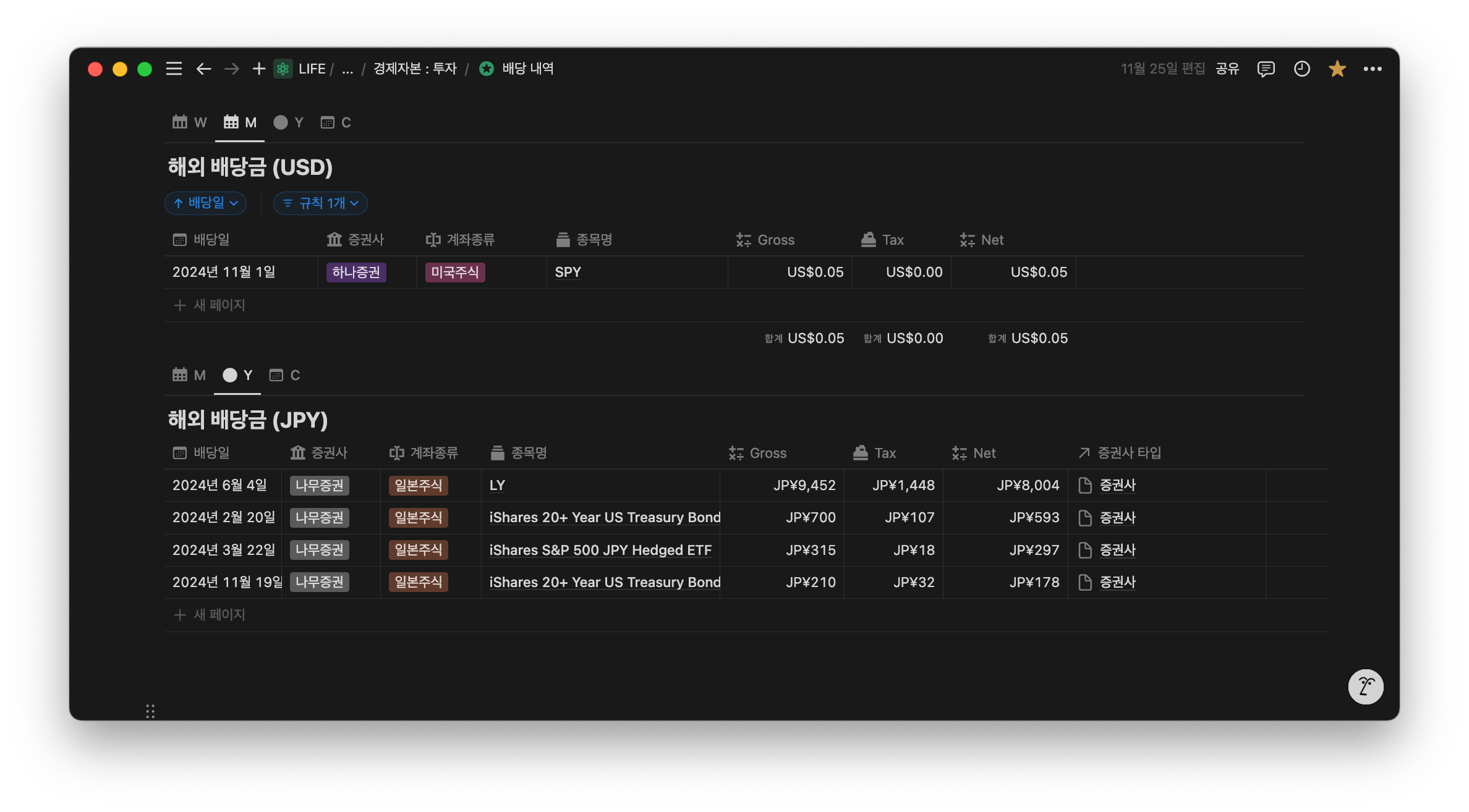
Task: Open the 증권사 link in LY row
Action: point(1117,486)
